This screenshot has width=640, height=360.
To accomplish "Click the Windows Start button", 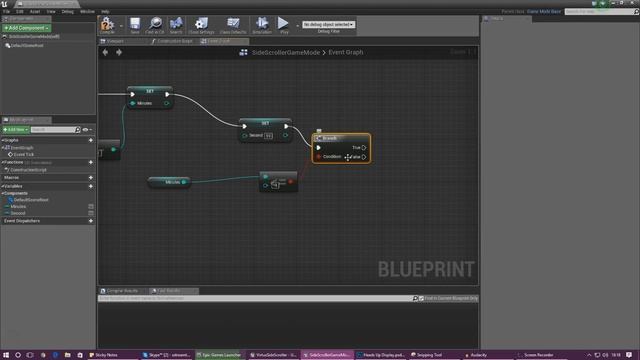I will (x=6, y=355).
